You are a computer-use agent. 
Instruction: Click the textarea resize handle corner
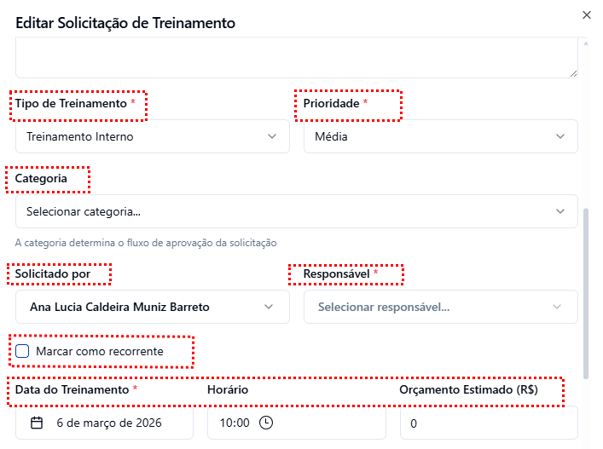(573, 72)
